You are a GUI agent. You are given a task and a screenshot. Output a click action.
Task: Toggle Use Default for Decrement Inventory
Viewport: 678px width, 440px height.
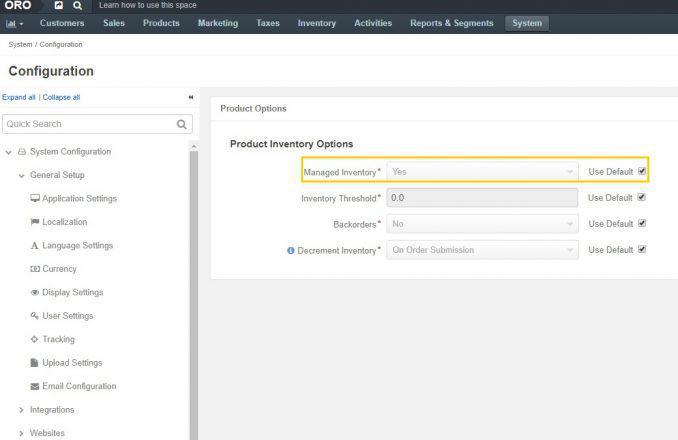(642, 249)
